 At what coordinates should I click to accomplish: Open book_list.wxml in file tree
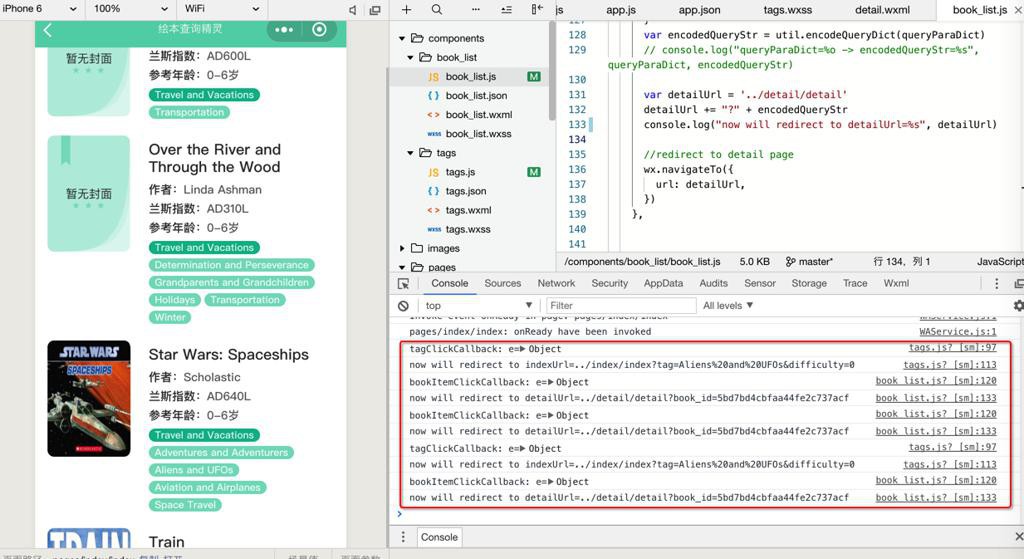pyautogui.click(x=479, y=114)
